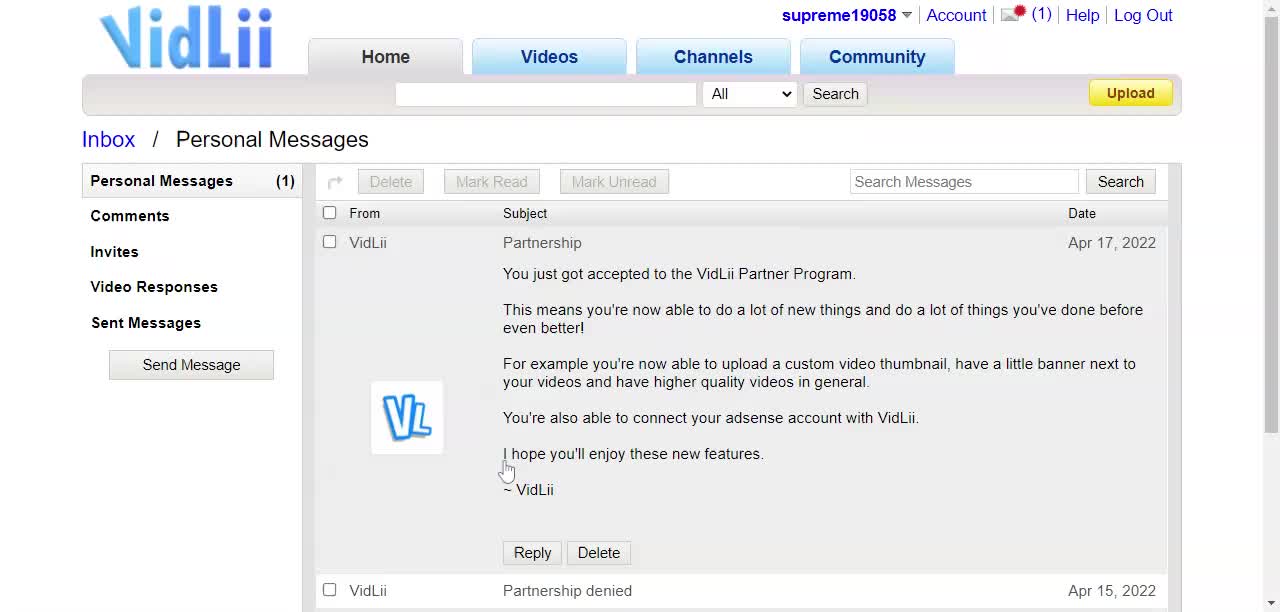
Task: Open the Invites inbox section
Action: [x=114, y=252]
